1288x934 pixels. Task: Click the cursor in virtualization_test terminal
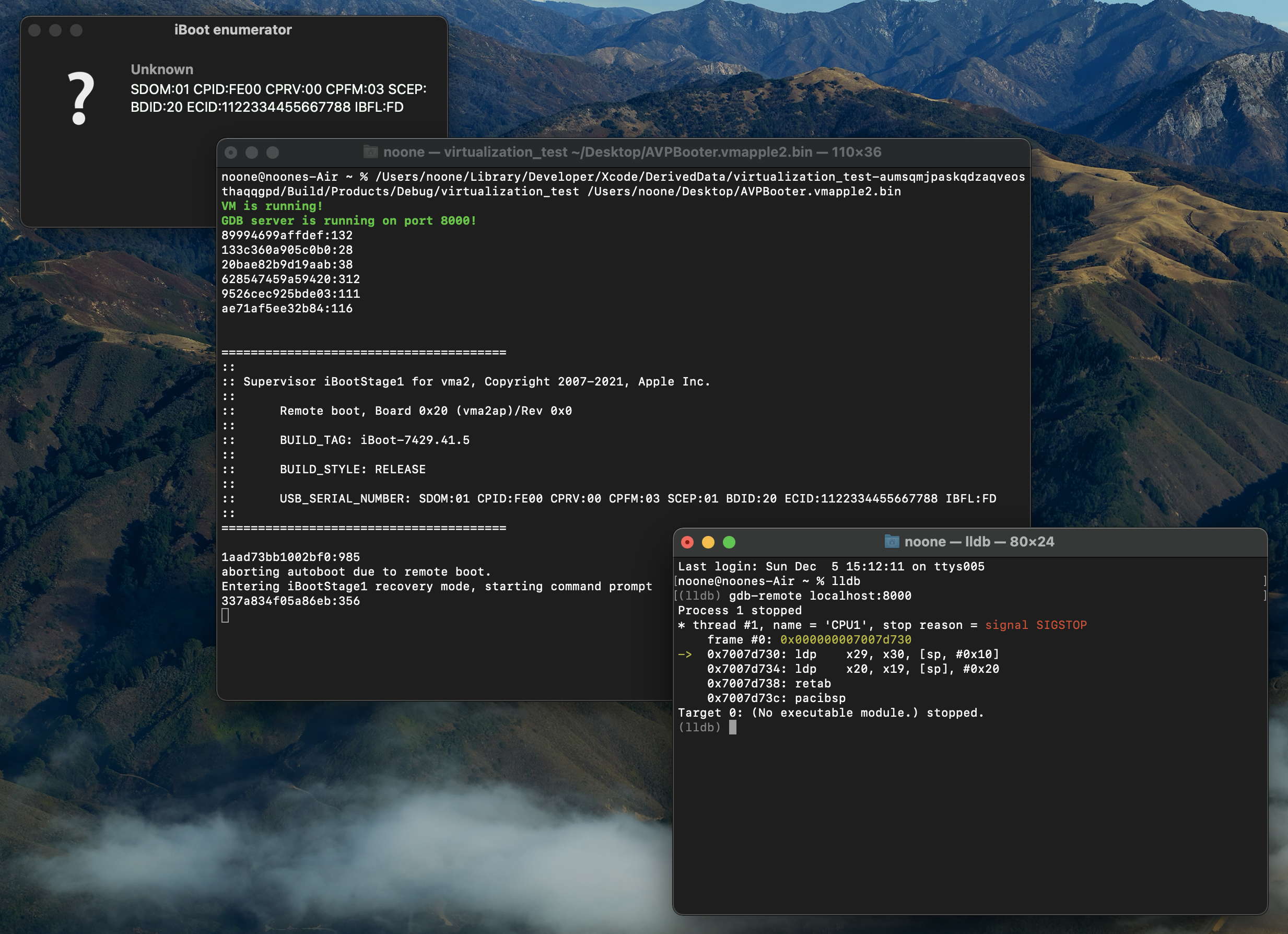coord(226,616)
